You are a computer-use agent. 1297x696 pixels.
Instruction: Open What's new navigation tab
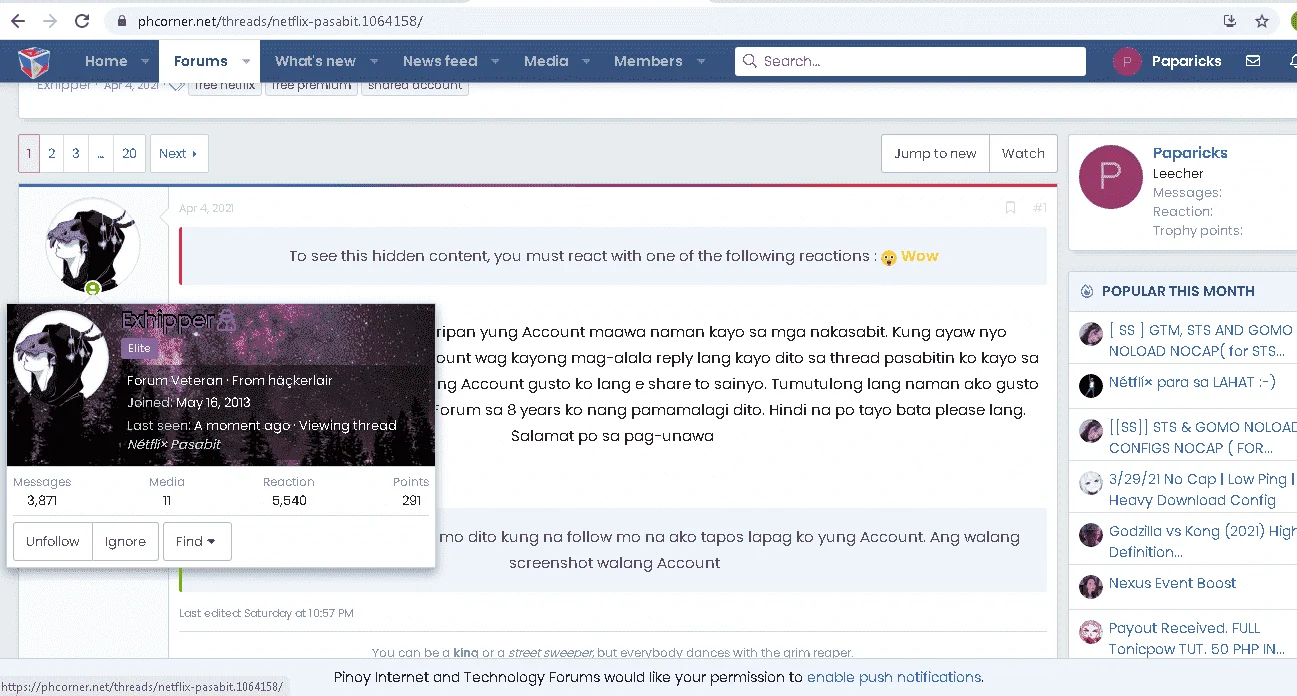(x=316, y=61)
